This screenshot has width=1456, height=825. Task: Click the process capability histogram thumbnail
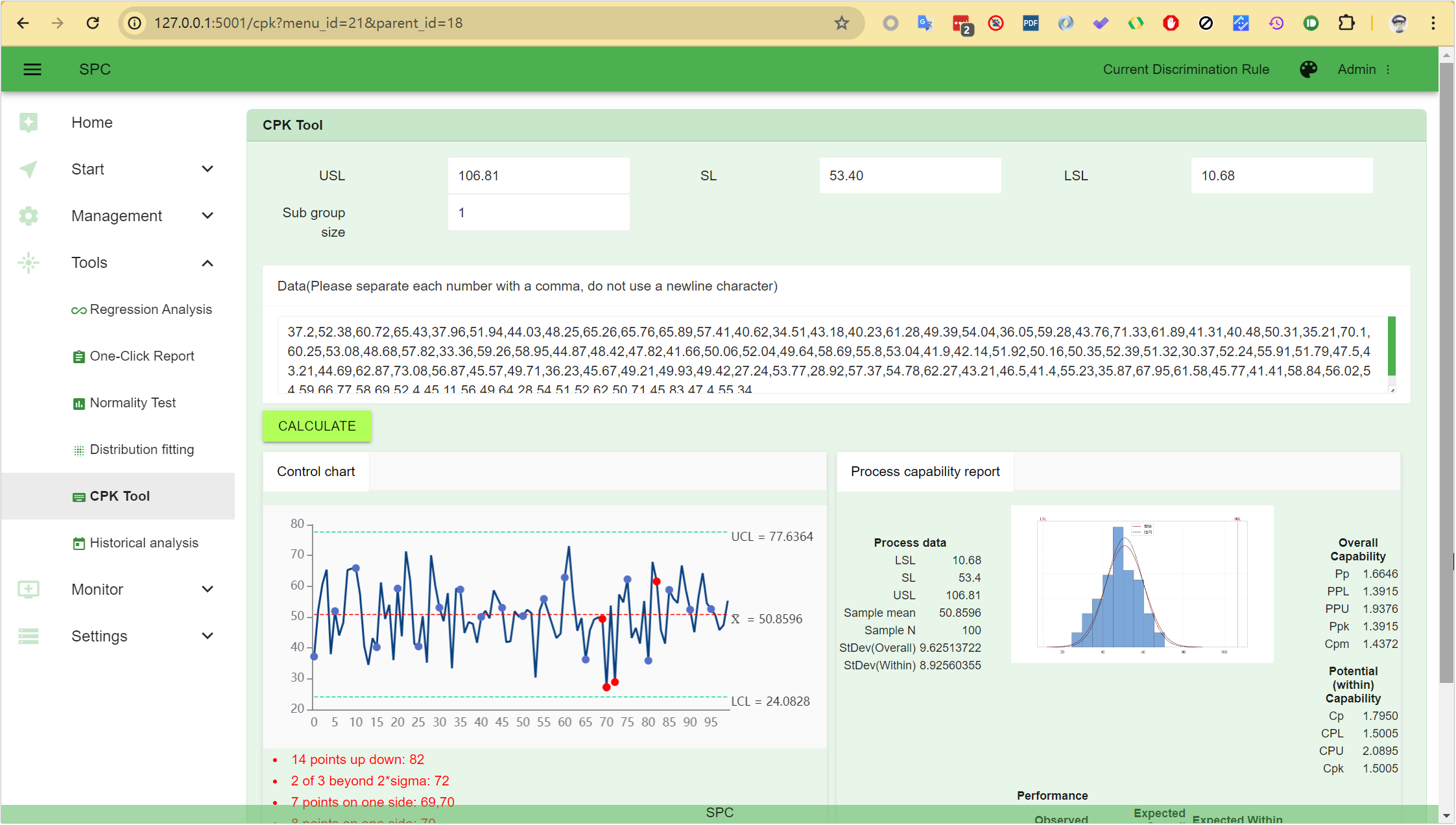pyautogui.click(x=1140, y=585)
